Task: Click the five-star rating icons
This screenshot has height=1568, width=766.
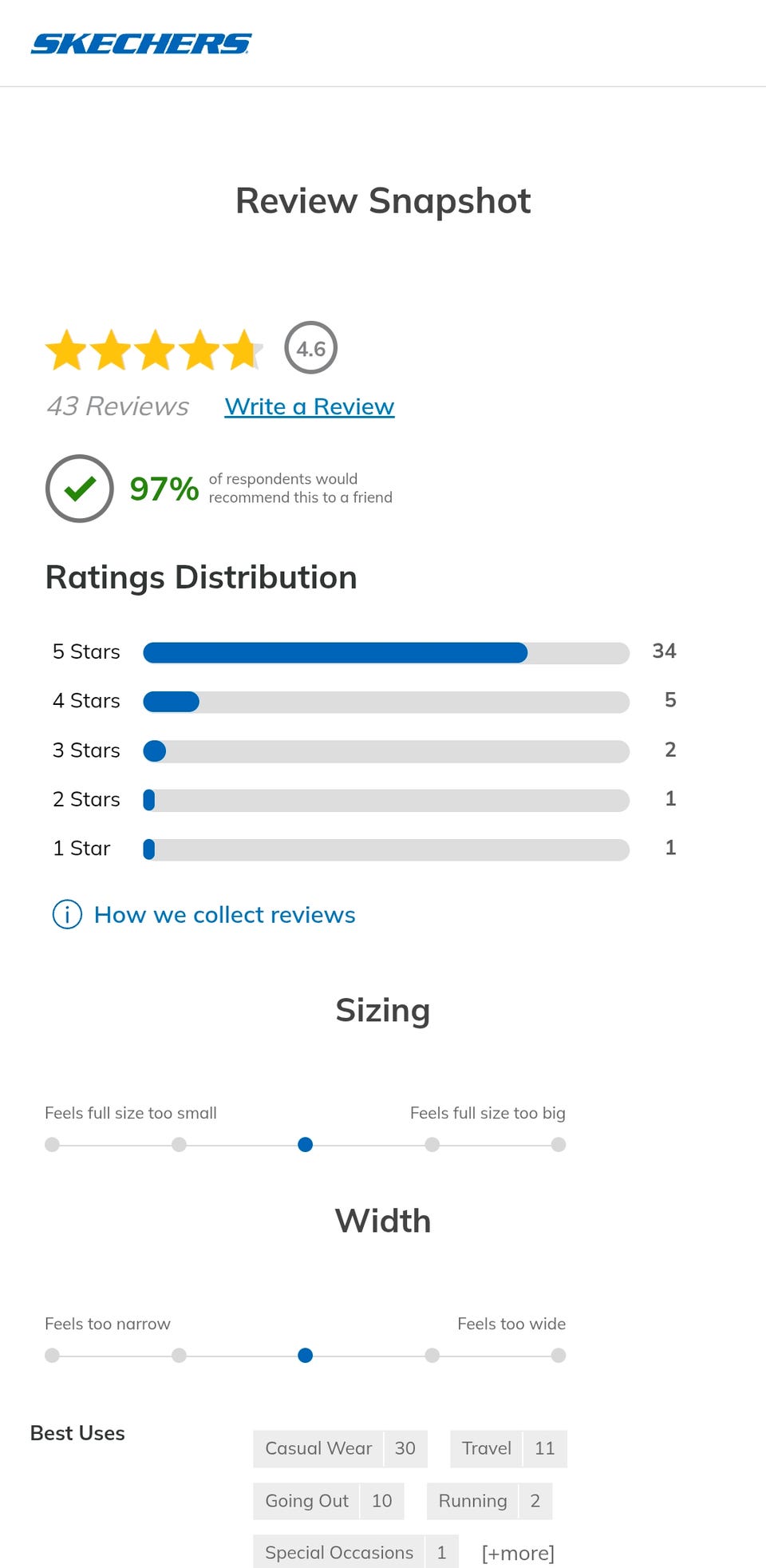Action: click(153, 350)
